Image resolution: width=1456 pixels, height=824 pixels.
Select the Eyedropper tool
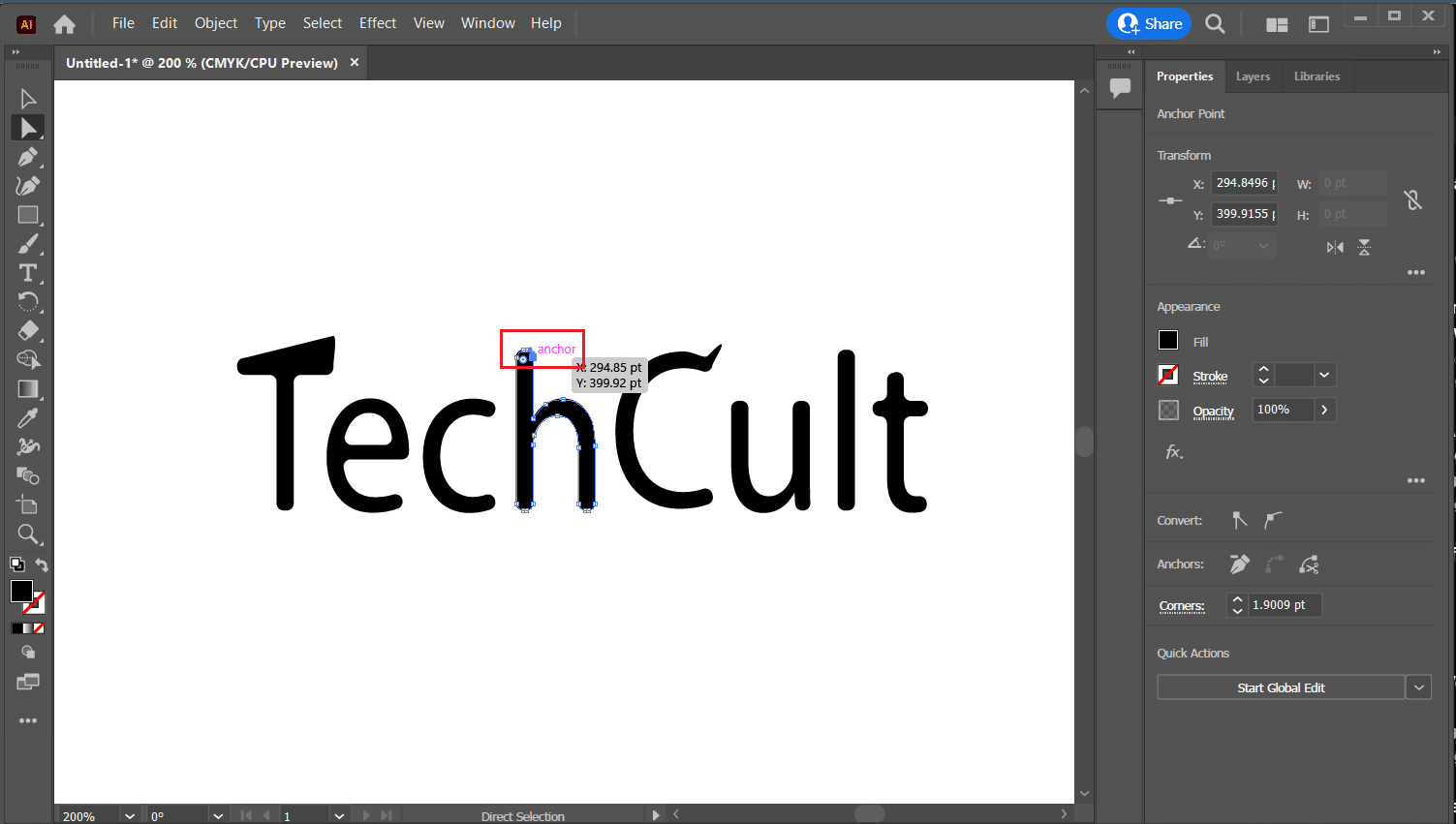coord(28,418)
